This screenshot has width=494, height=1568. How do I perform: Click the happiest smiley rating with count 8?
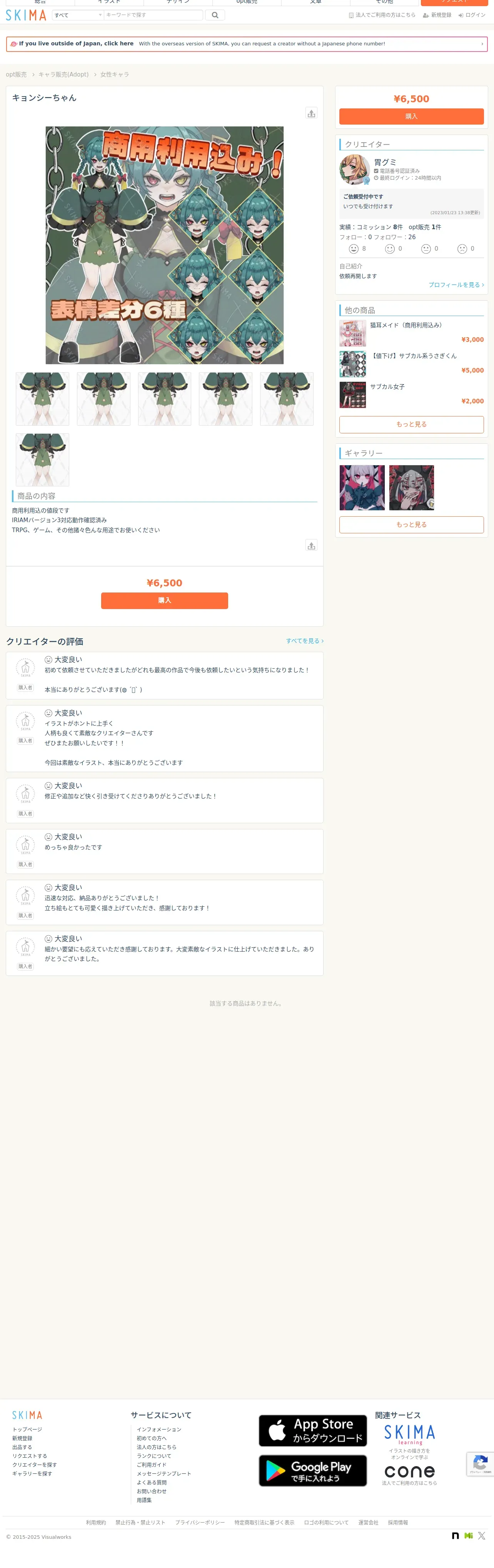353,249
